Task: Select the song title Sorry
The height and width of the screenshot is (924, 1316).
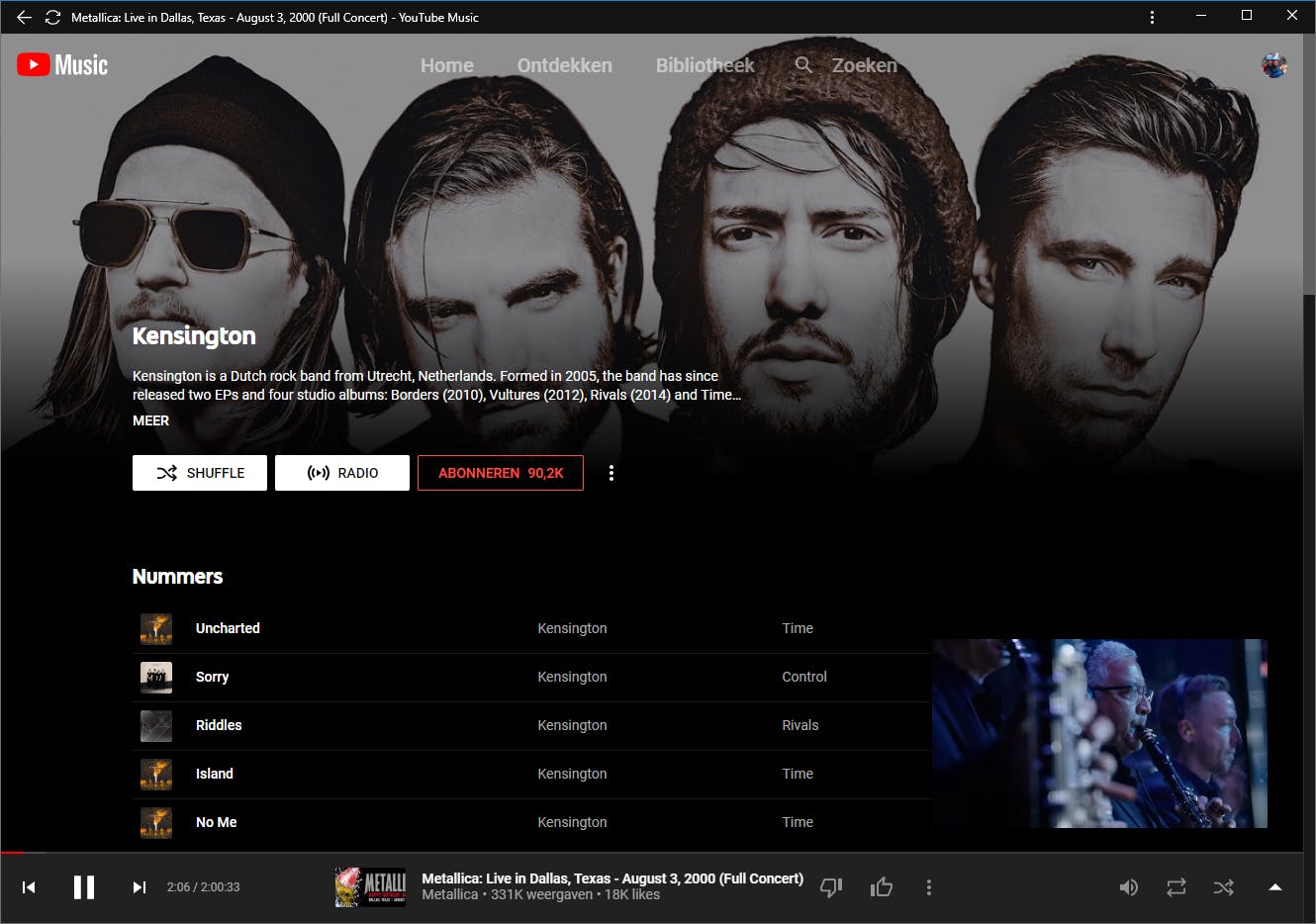Action: click(x=212, y=677)
